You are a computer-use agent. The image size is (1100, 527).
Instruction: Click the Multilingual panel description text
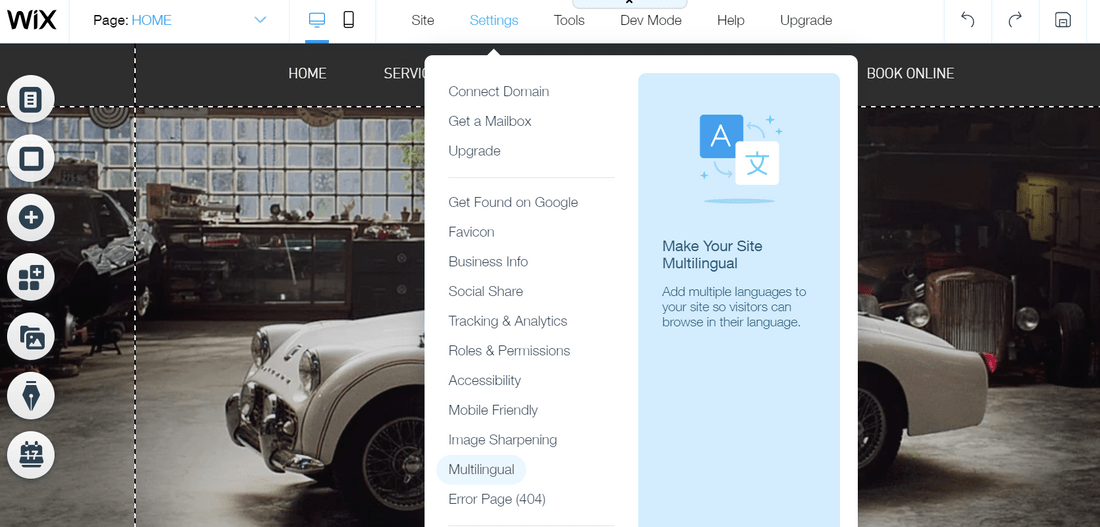tap(734, 307)
